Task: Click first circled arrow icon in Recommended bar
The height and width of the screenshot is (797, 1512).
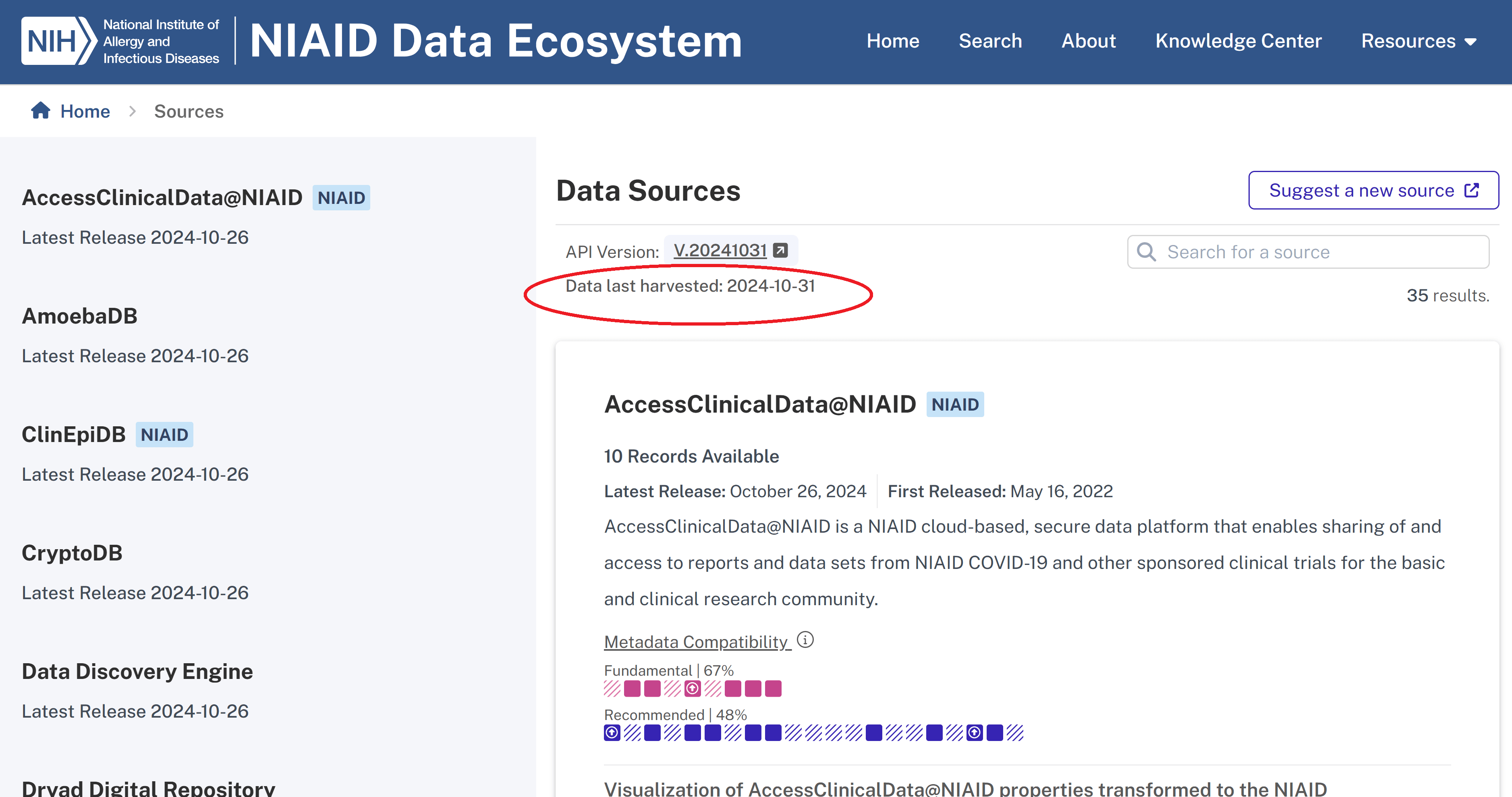Action: click(x=612, y=733)
